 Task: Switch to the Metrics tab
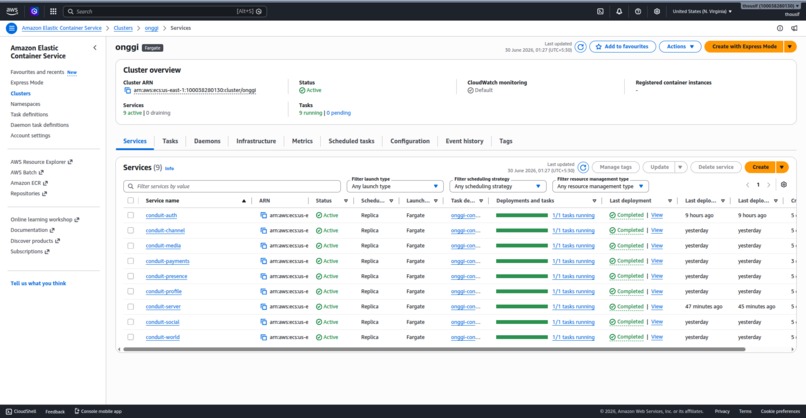click(302, 141)
